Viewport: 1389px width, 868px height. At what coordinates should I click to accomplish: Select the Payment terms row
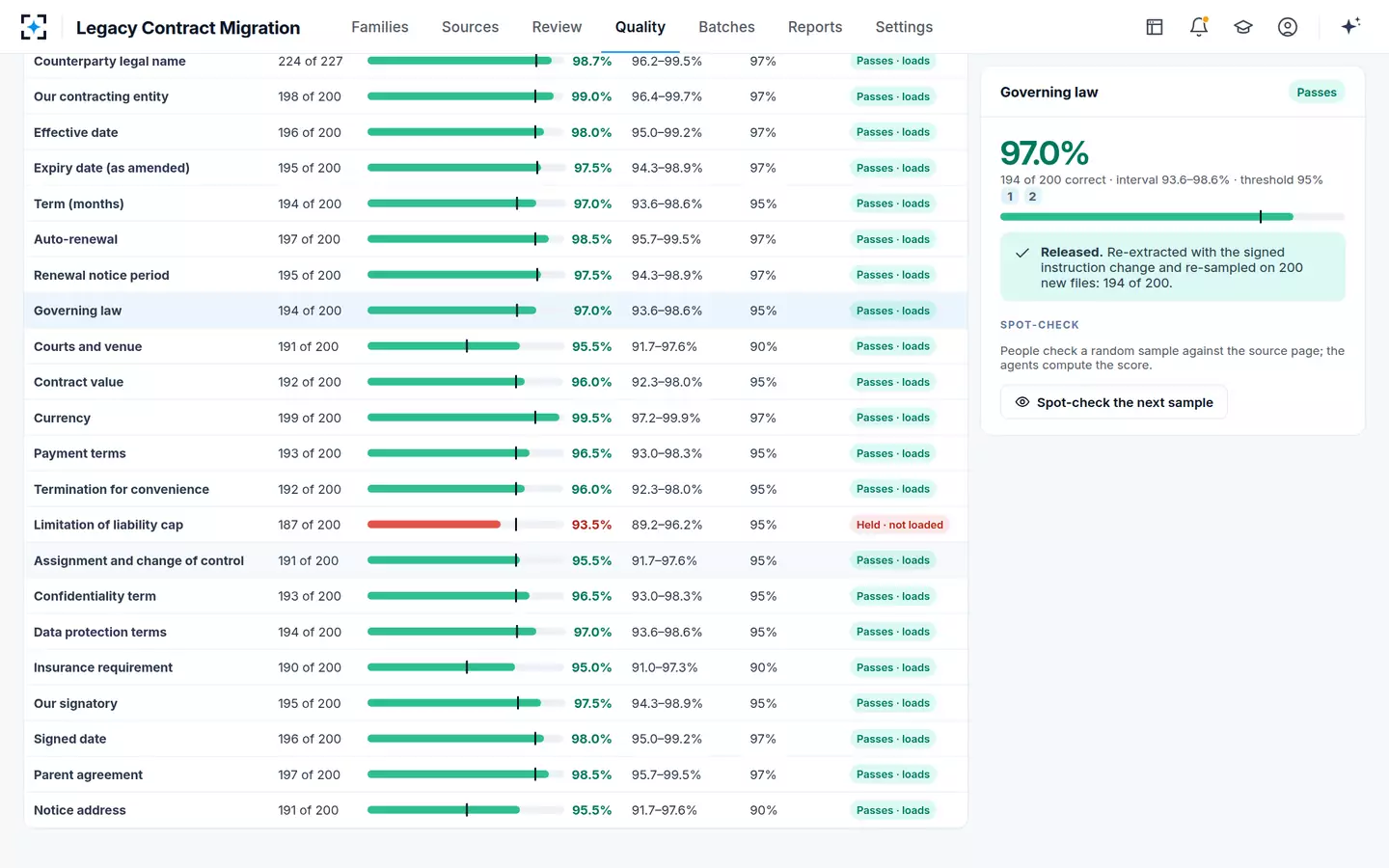(x=496, y=453)
